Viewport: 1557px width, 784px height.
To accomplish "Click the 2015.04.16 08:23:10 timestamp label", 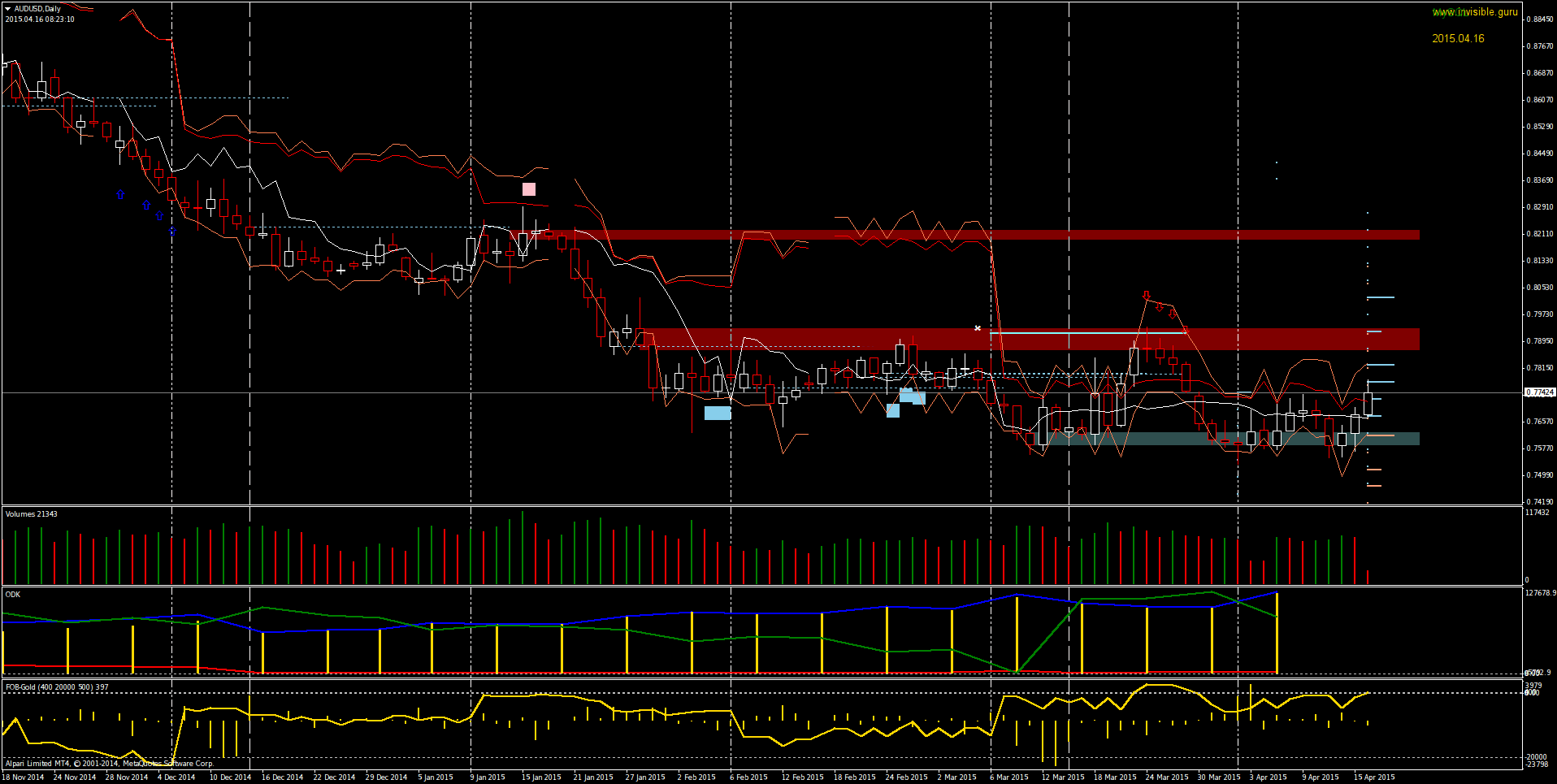I will coord(40,19).
